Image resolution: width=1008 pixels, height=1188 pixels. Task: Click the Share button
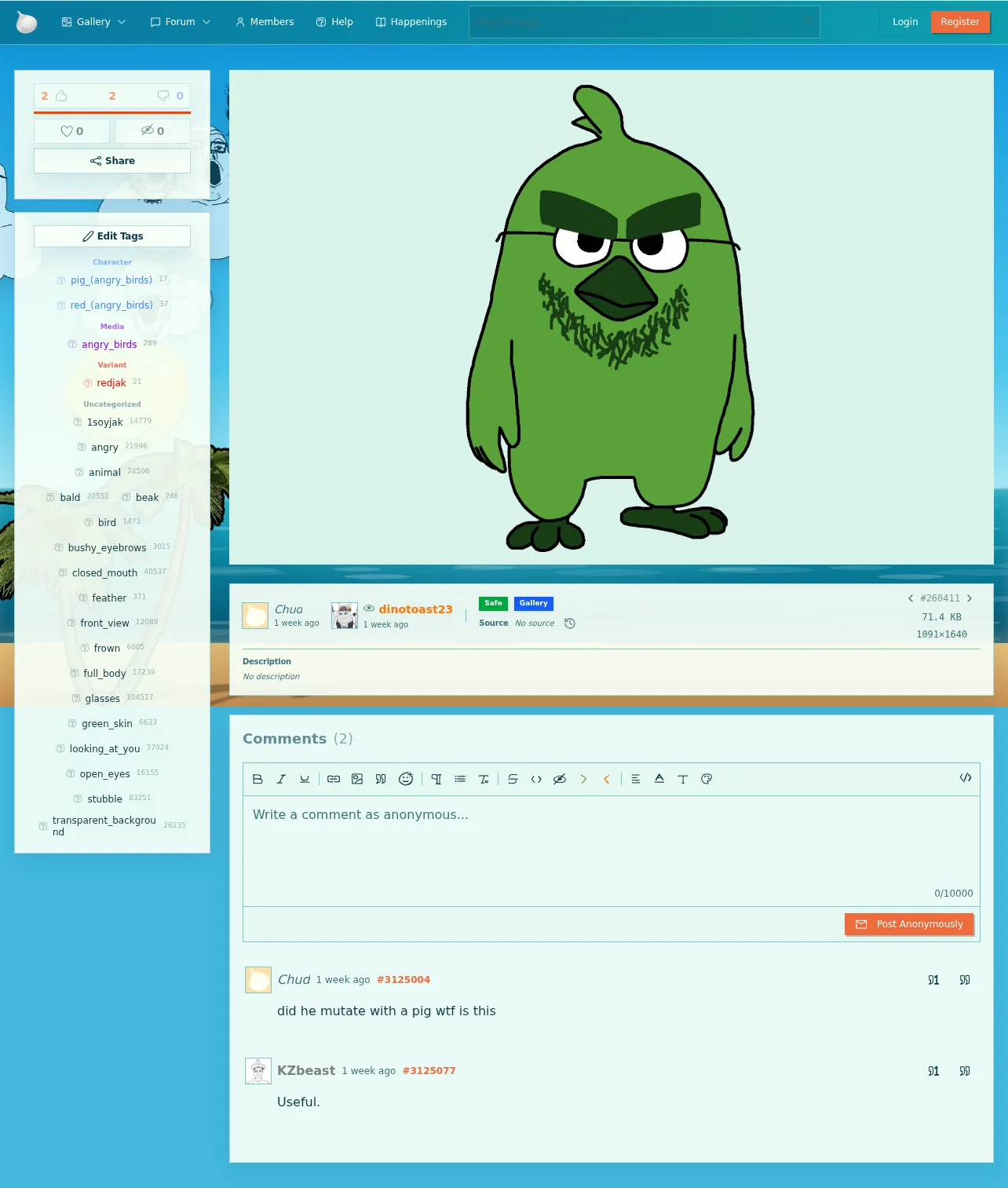coord(112,161)
